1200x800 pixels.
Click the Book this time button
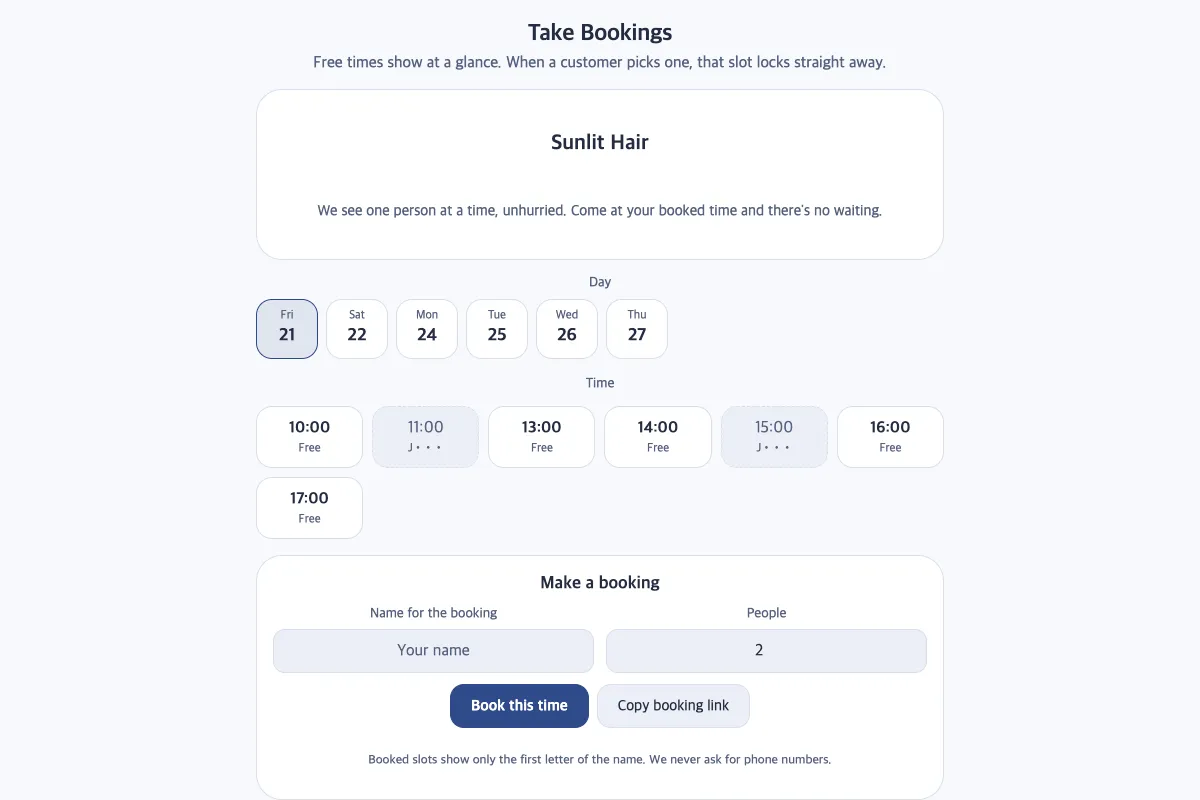click(519, 706)
